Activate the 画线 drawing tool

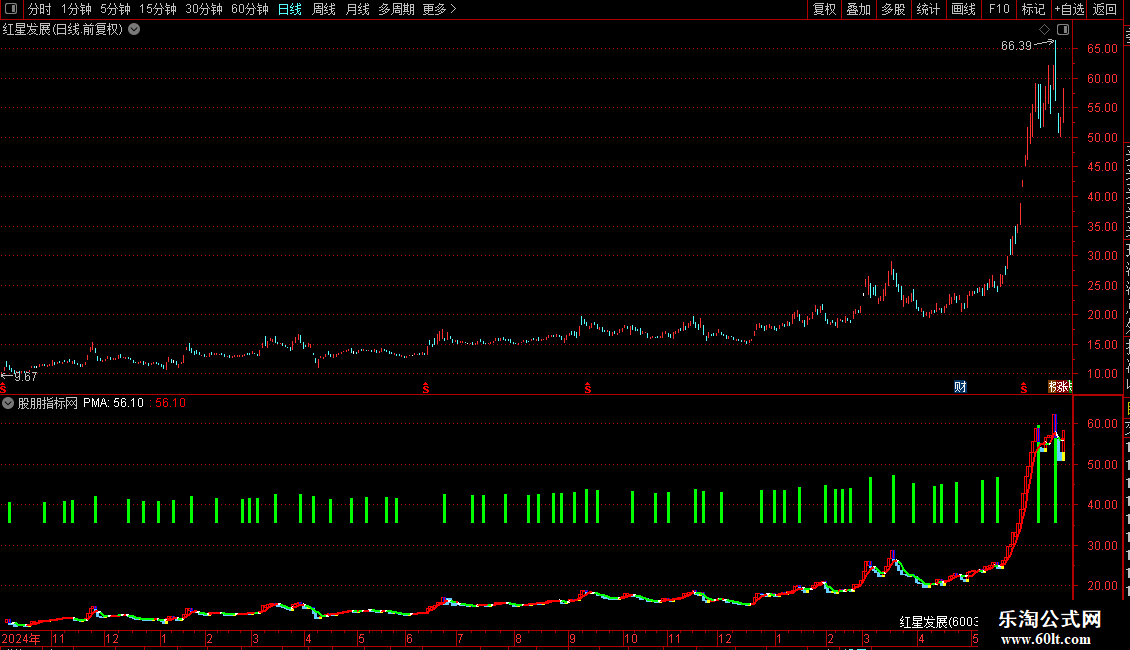[963, 9]
